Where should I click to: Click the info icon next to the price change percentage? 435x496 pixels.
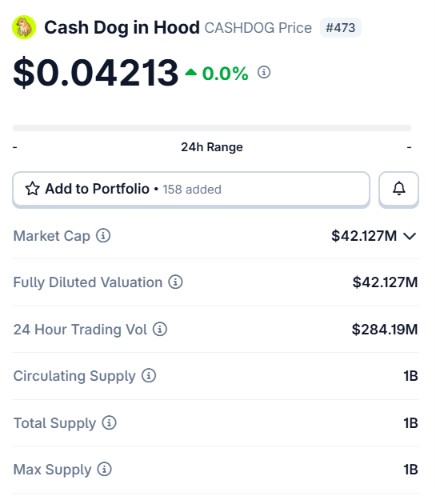(x=264, y=72)
